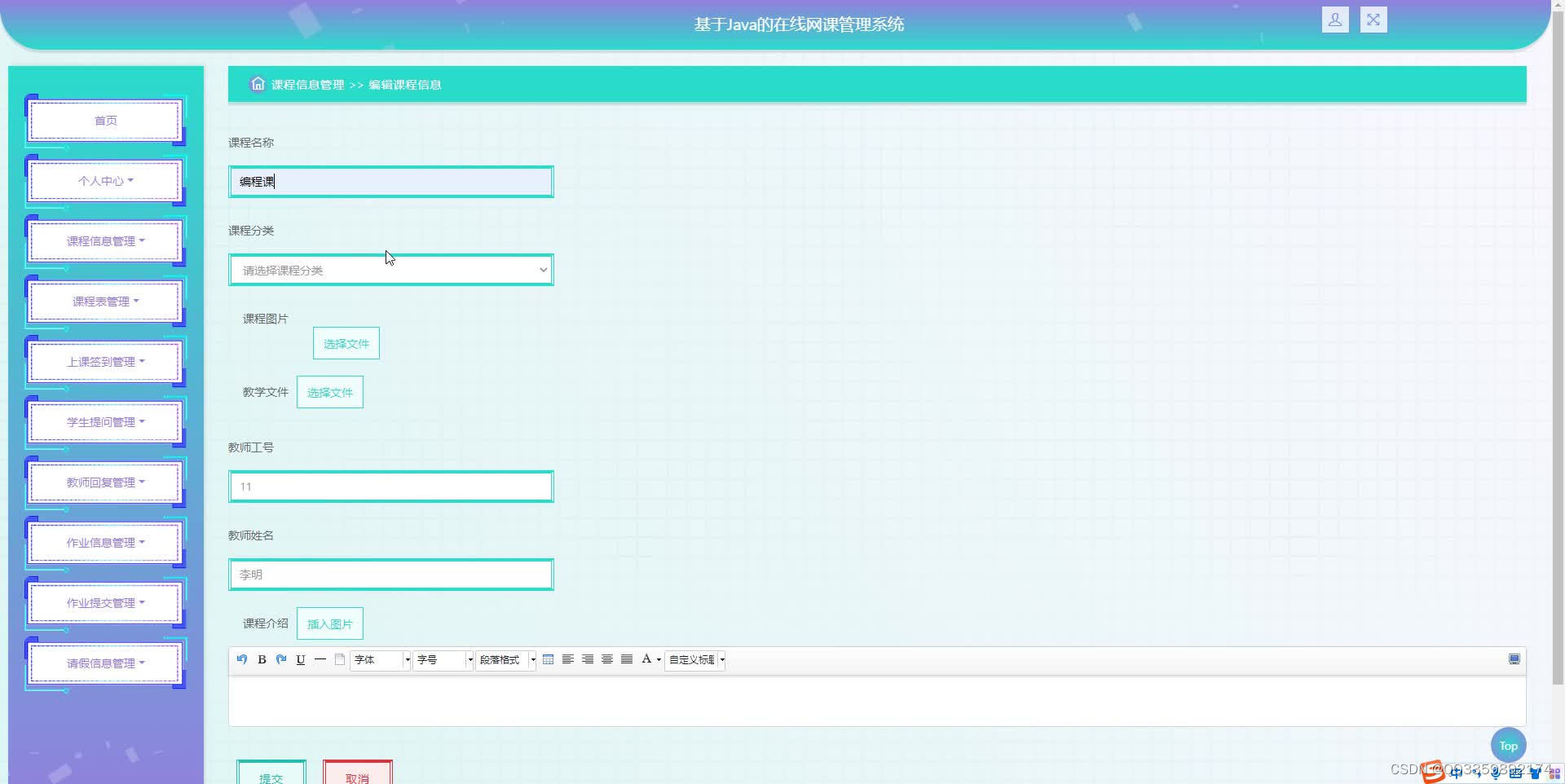Screen dimensions: 1565x784
Task: Insert a horizontal rule in the editor
Action: click(320, 659)
